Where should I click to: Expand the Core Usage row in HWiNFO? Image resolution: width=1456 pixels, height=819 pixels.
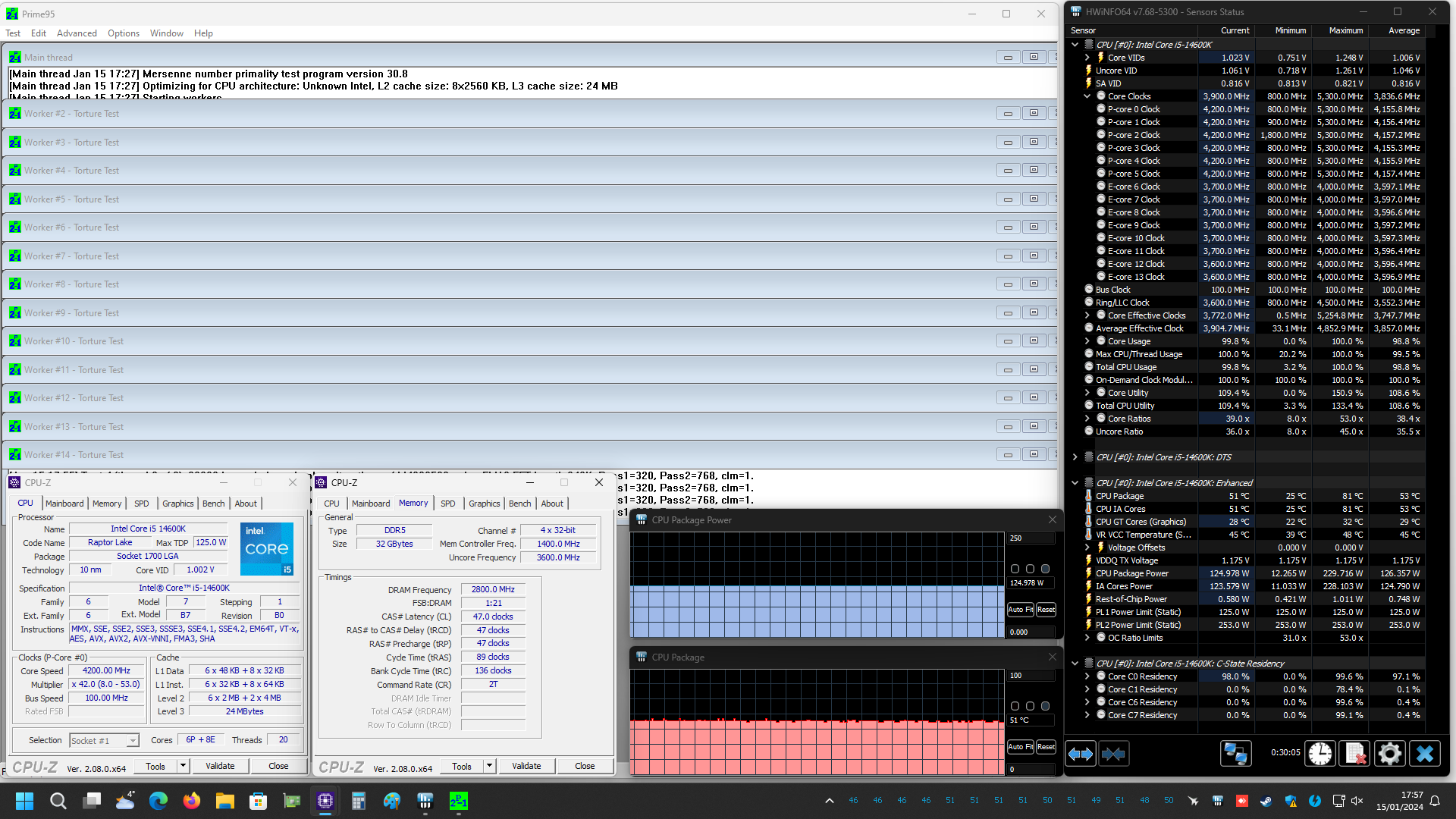tap(1087, 341)
